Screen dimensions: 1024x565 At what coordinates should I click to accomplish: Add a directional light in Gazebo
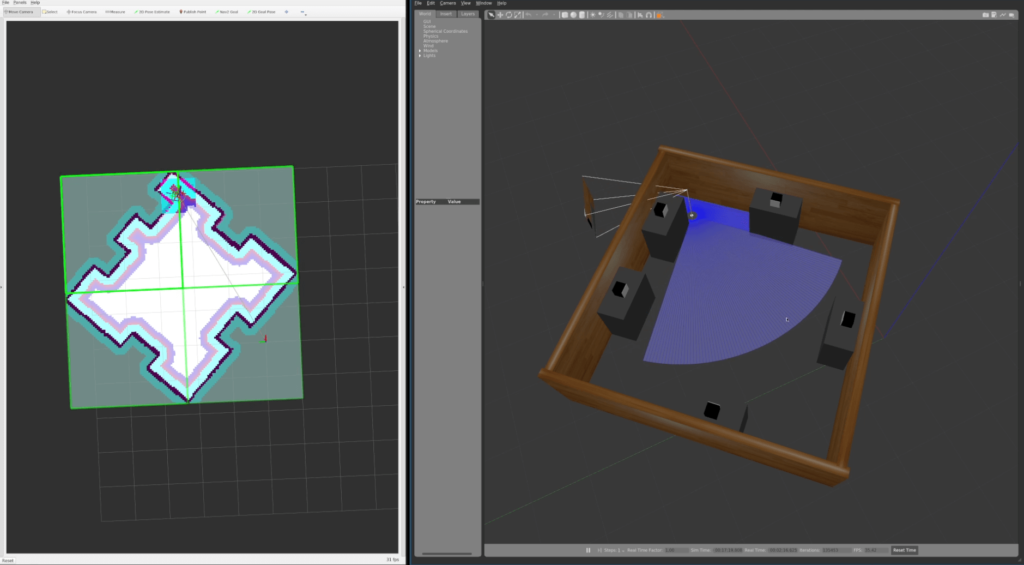pyautogui.click(x=610, y=15)
